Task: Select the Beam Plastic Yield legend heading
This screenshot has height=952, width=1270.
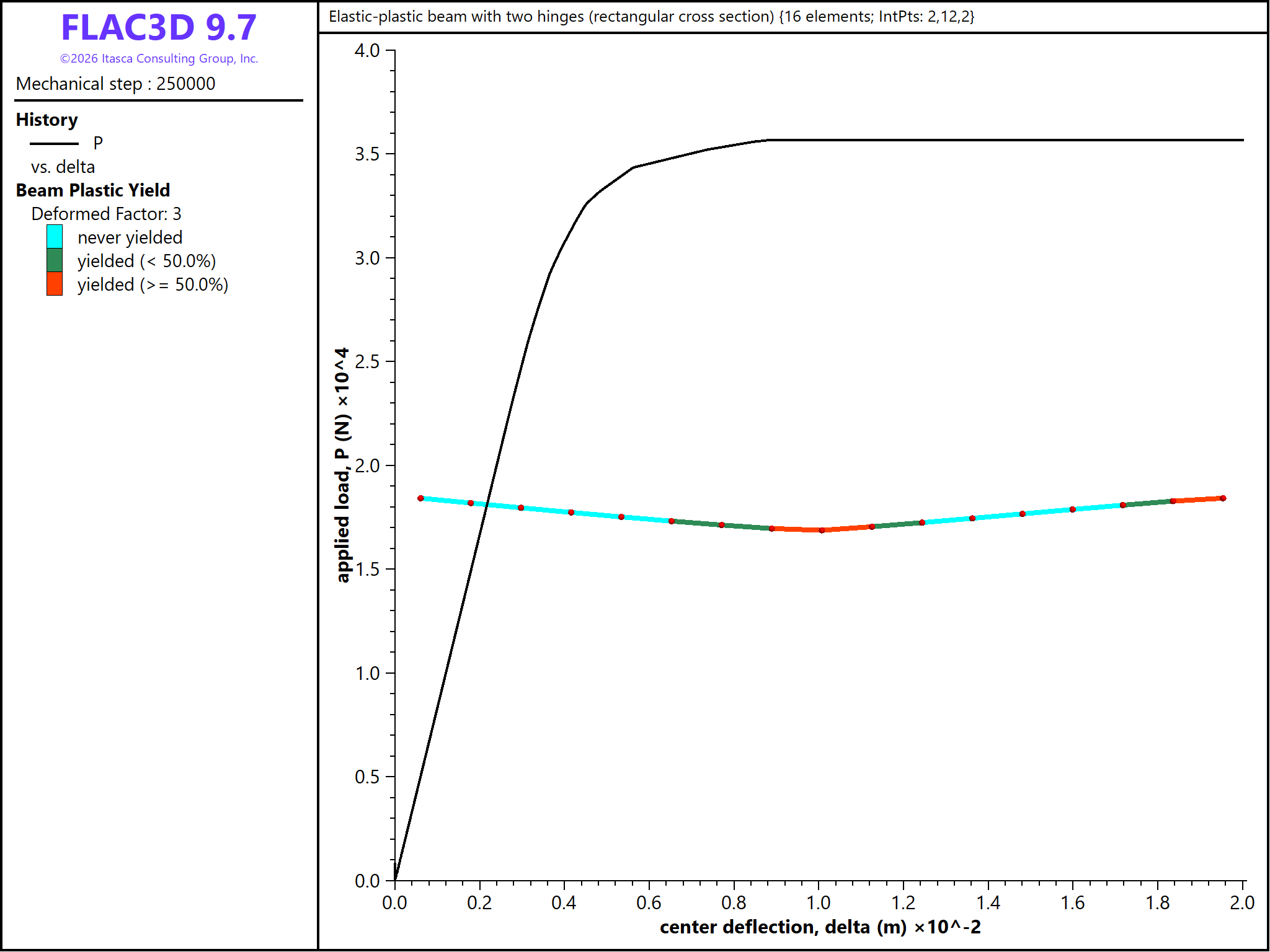Action: 93,190
